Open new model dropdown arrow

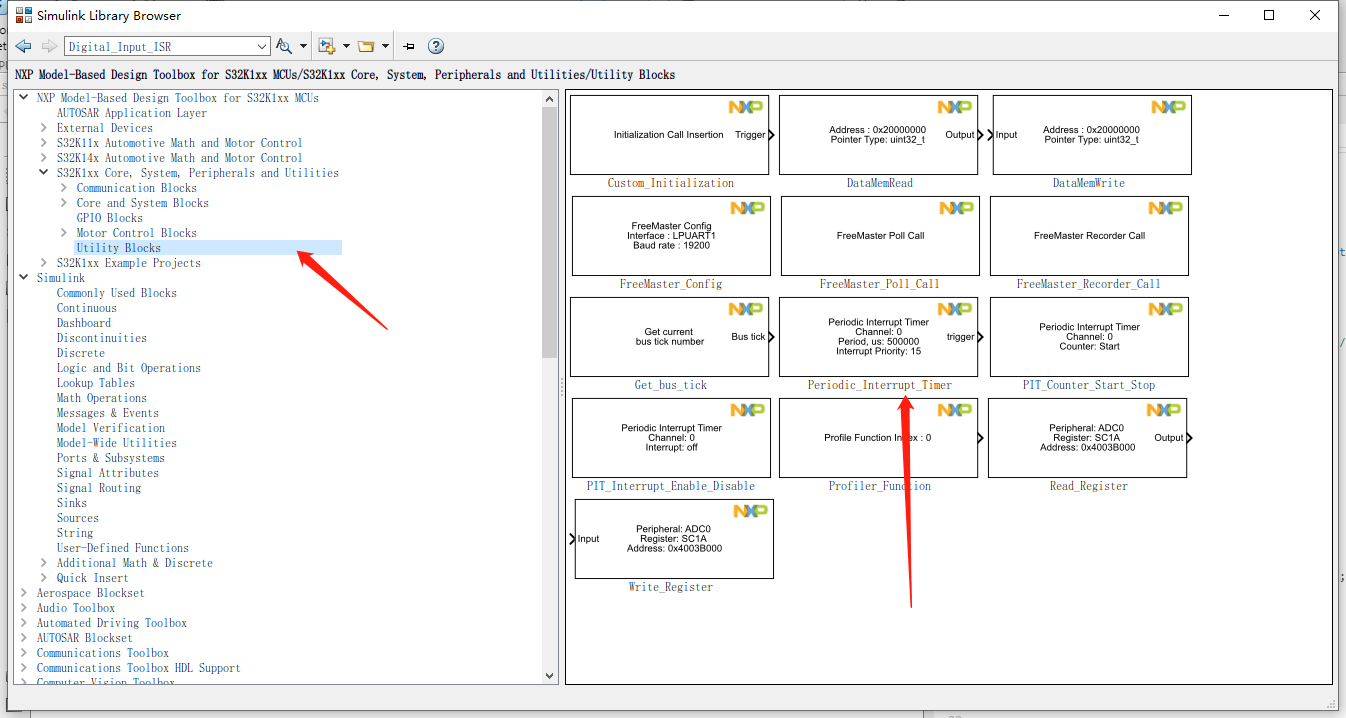tap(346, 46)
